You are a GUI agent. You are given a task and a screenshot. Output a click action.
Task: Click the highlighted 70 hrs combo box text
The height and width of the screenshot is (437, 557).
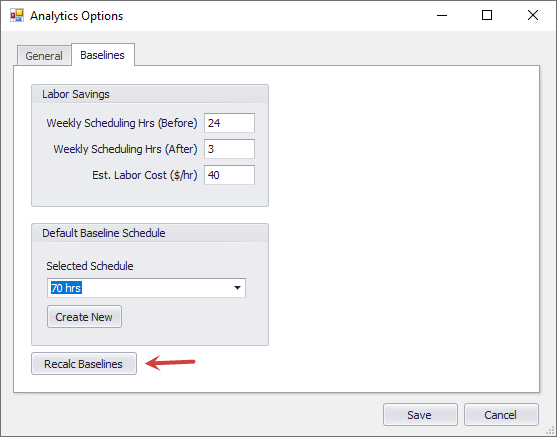pyautogui.click(x=66, y=288)
